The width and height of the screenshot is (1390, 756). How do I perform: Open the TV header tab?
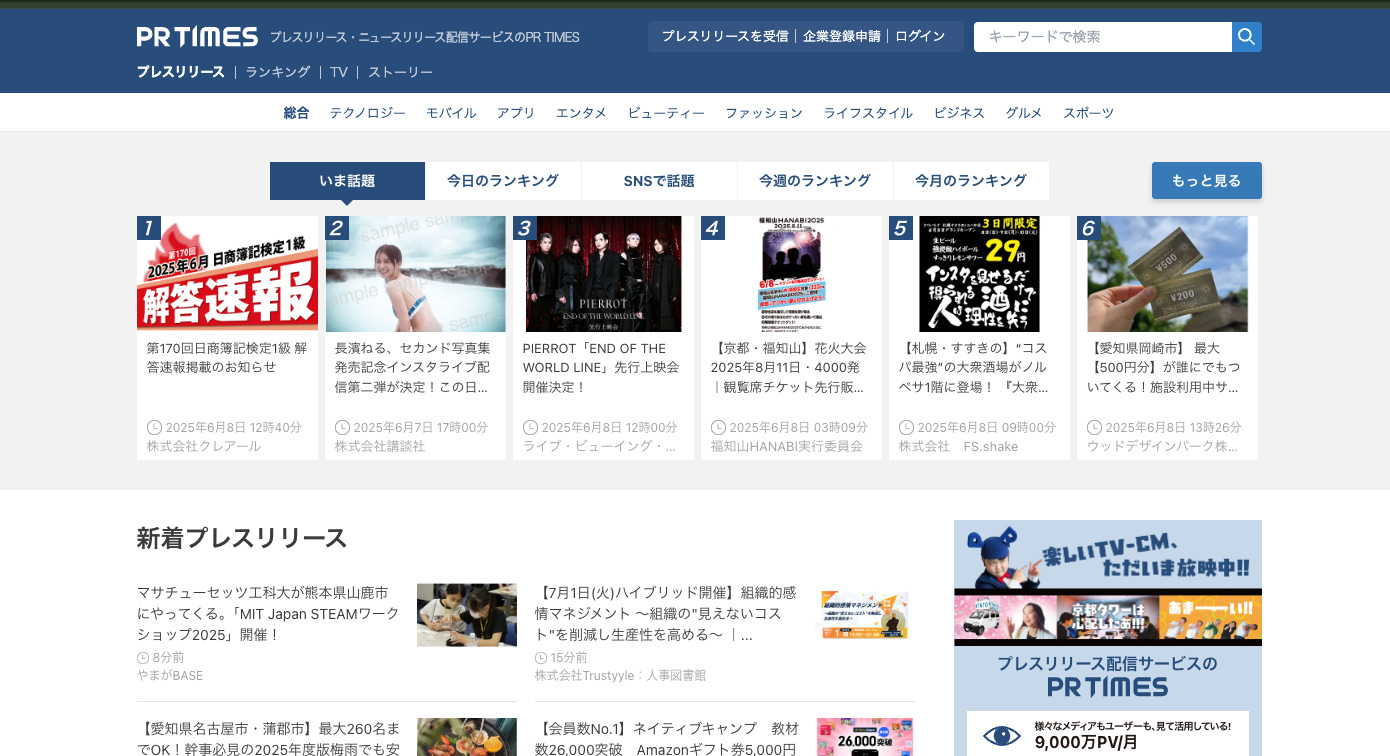[339, 72]
